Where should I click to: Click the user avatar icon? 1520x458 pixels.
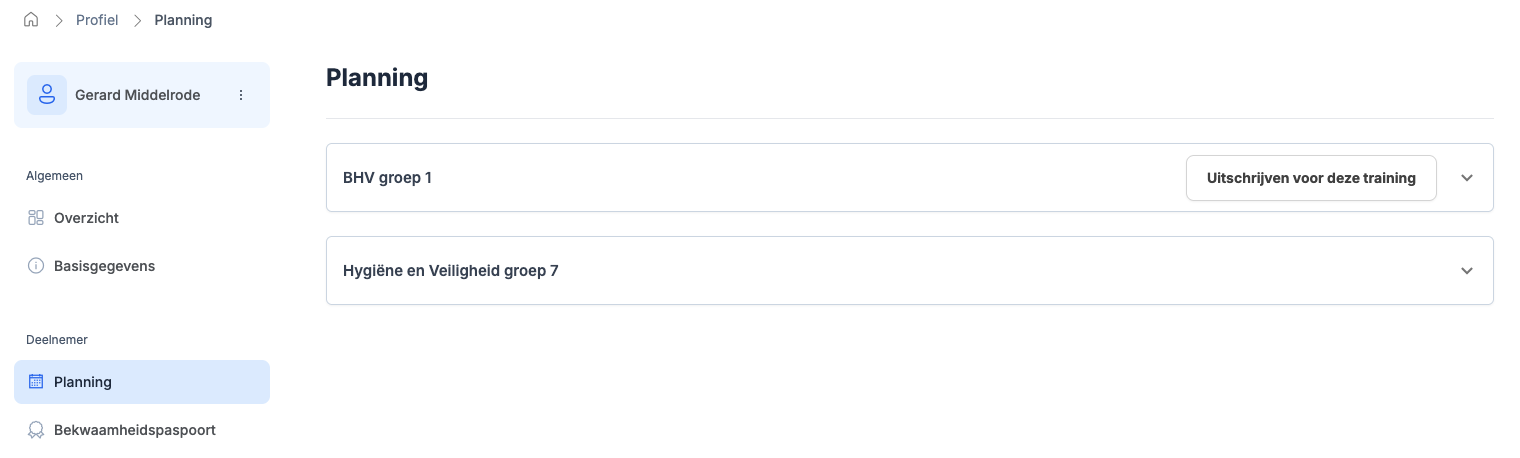coord(46,95)
